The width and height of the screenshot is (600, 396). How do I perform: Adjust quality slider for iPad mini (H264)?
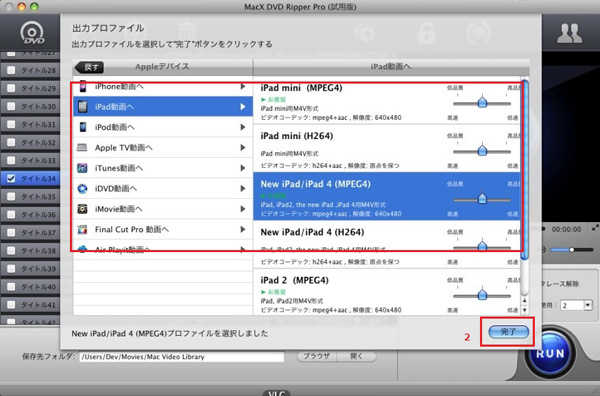[482, 151]
